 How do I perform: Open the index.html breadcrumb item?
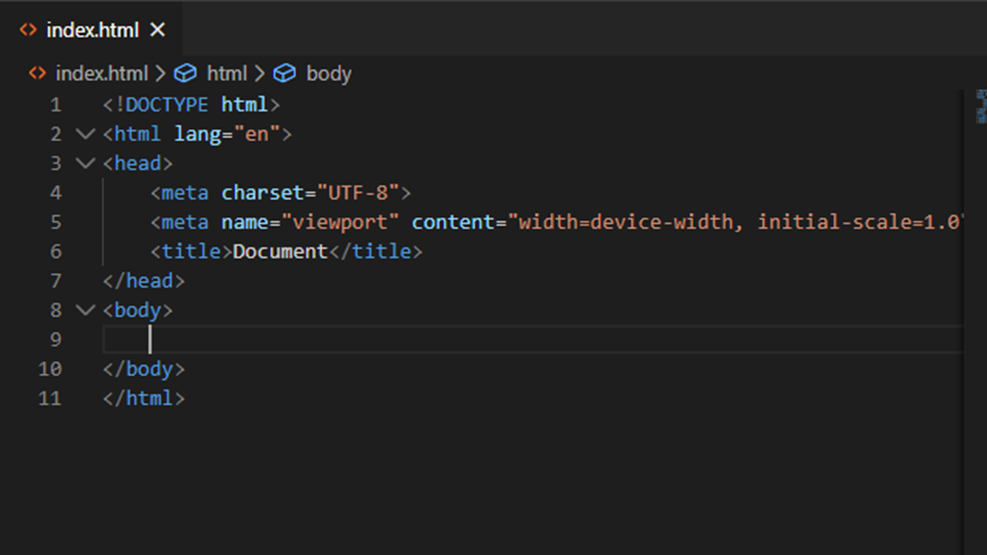click(x=101, y=74)
